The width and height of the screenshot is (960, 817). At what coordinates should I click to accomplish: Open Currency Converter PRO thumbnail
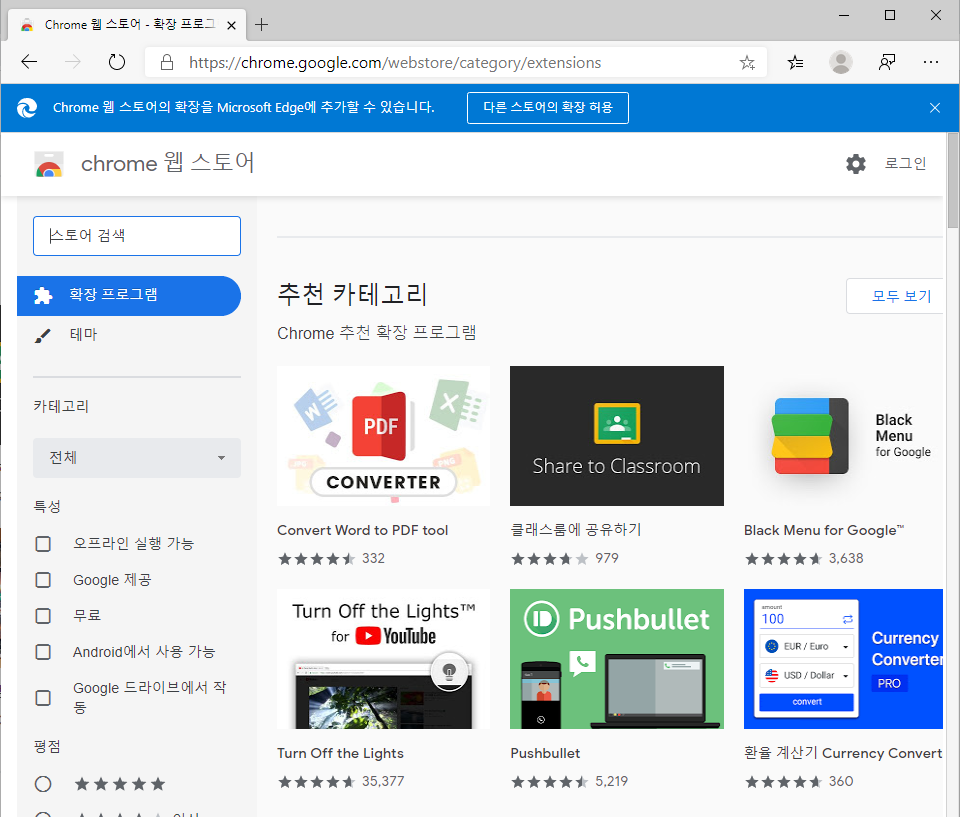[x=843, y=659]
